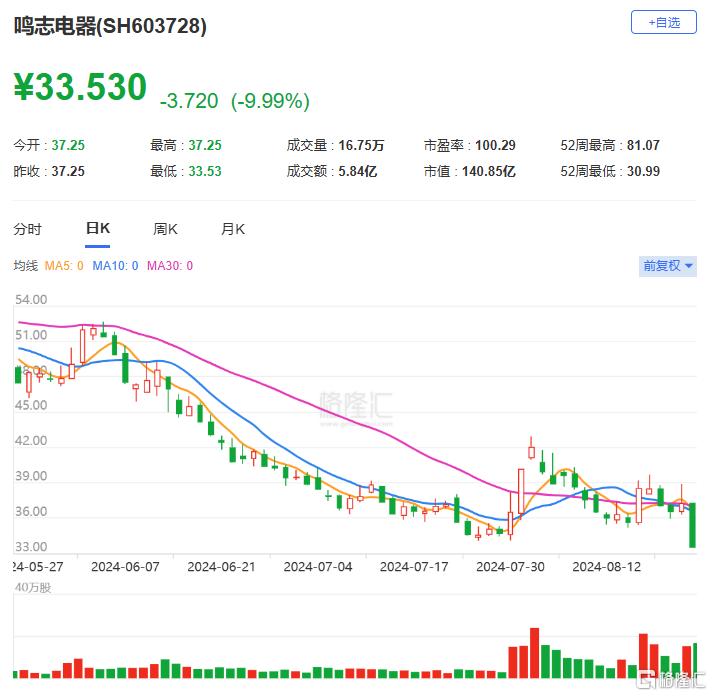Click the last large green candlestick

692,525
